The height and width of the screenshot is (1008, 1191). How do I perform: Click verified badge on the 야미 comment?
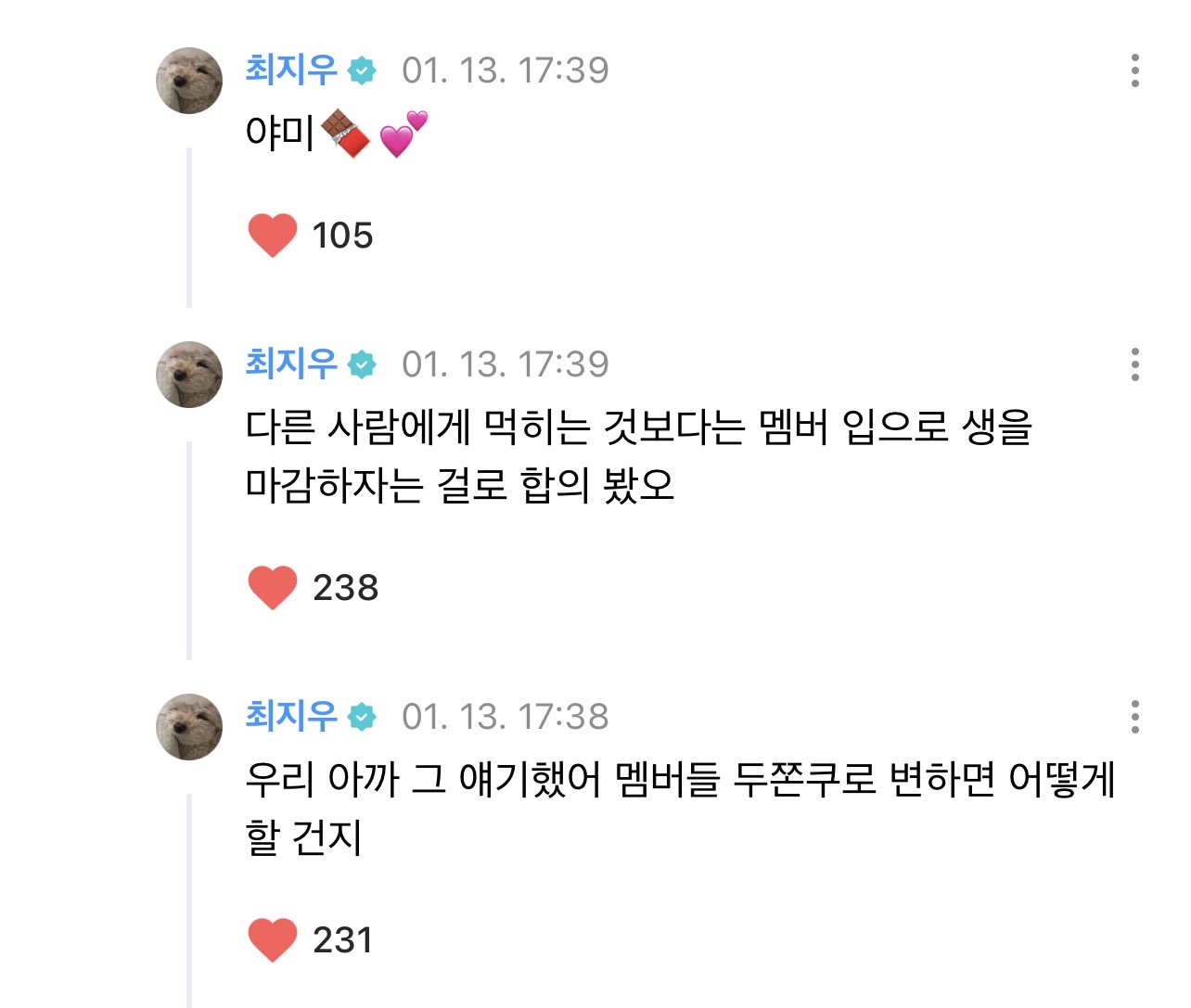click(x=362, y=71)
